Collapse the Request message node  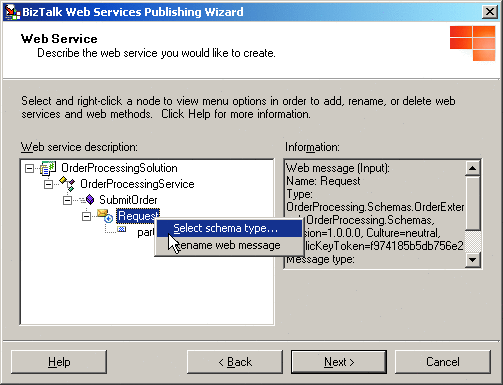(x=86, y=216)
